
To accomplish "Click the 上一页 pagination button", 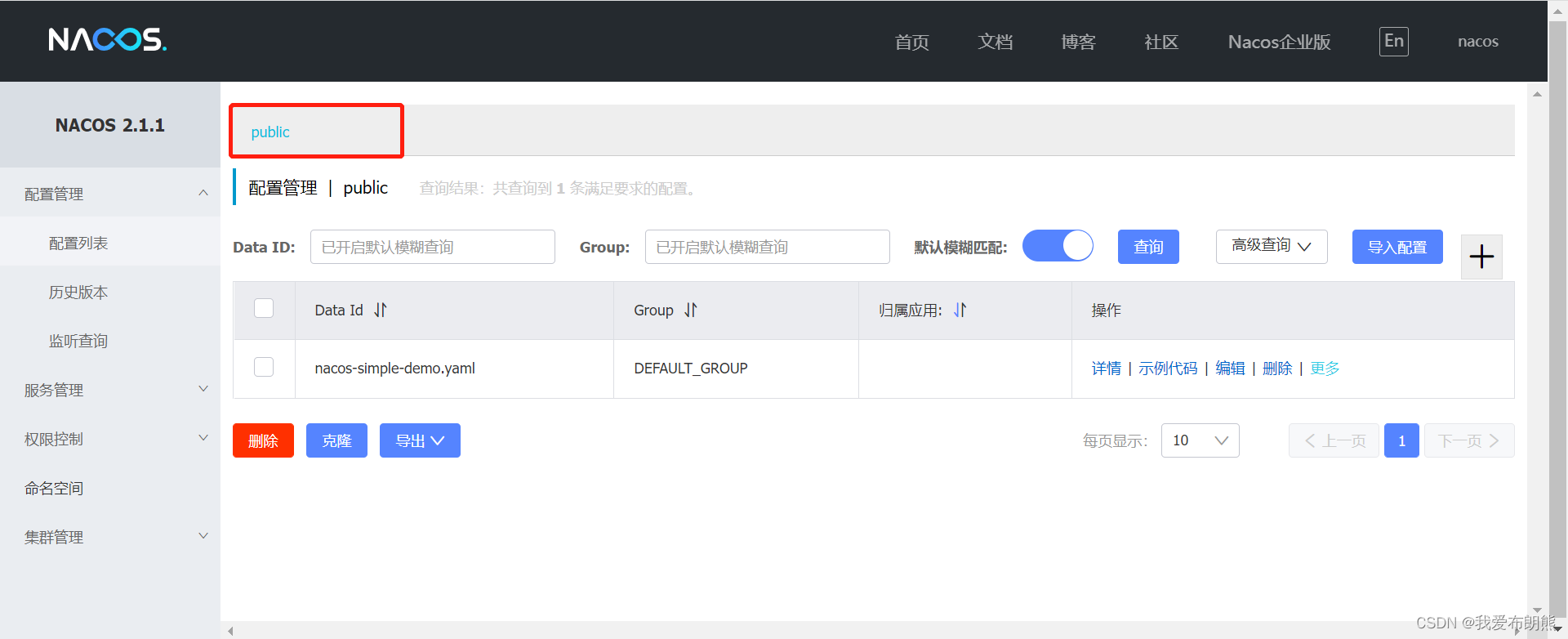I will (x=1334, y=440).
